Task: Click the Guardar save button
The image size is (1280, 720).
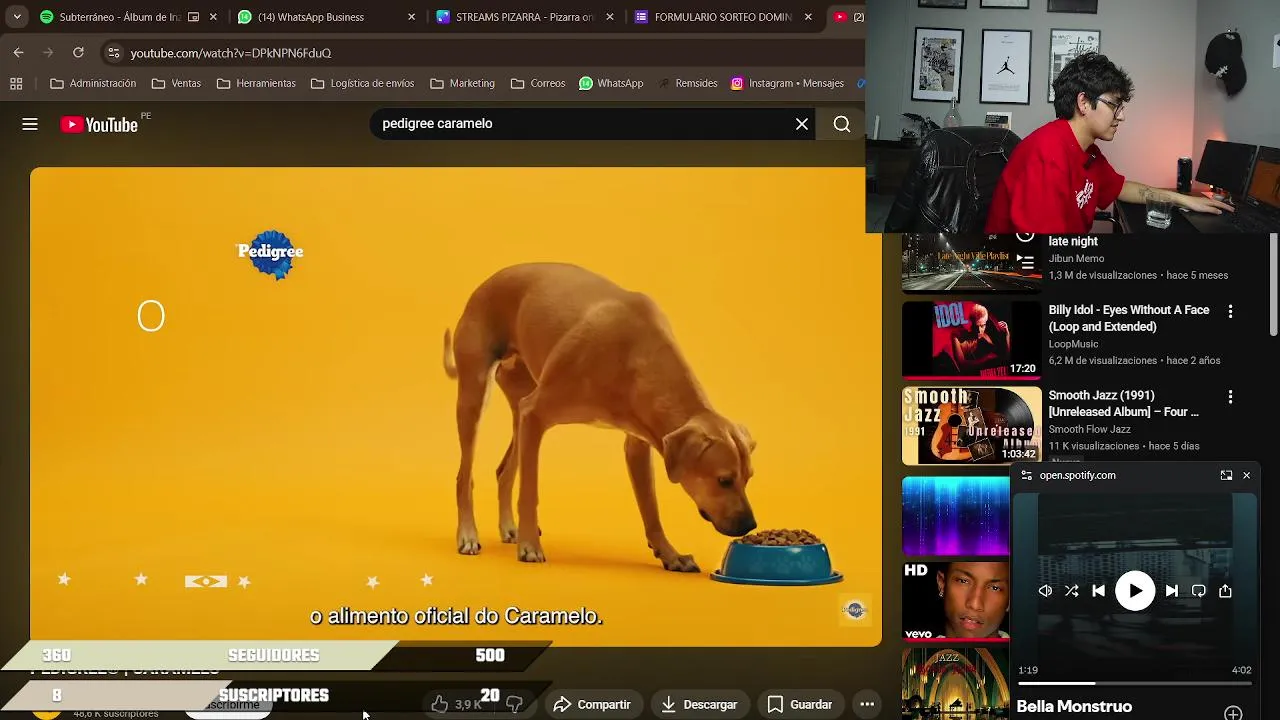Action: click(x=799, y=704)
